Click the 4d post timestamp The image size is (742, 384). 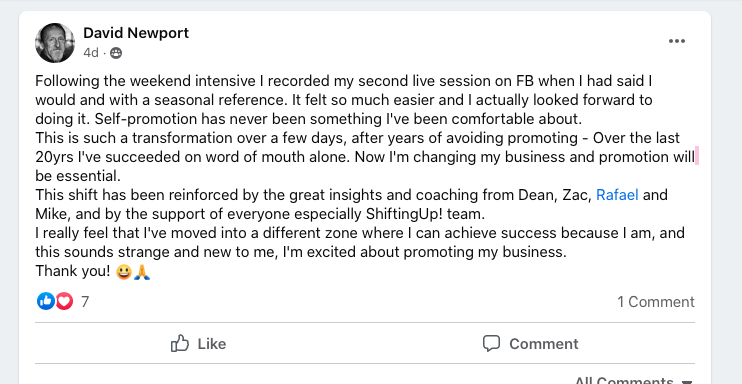coord(91,53)
